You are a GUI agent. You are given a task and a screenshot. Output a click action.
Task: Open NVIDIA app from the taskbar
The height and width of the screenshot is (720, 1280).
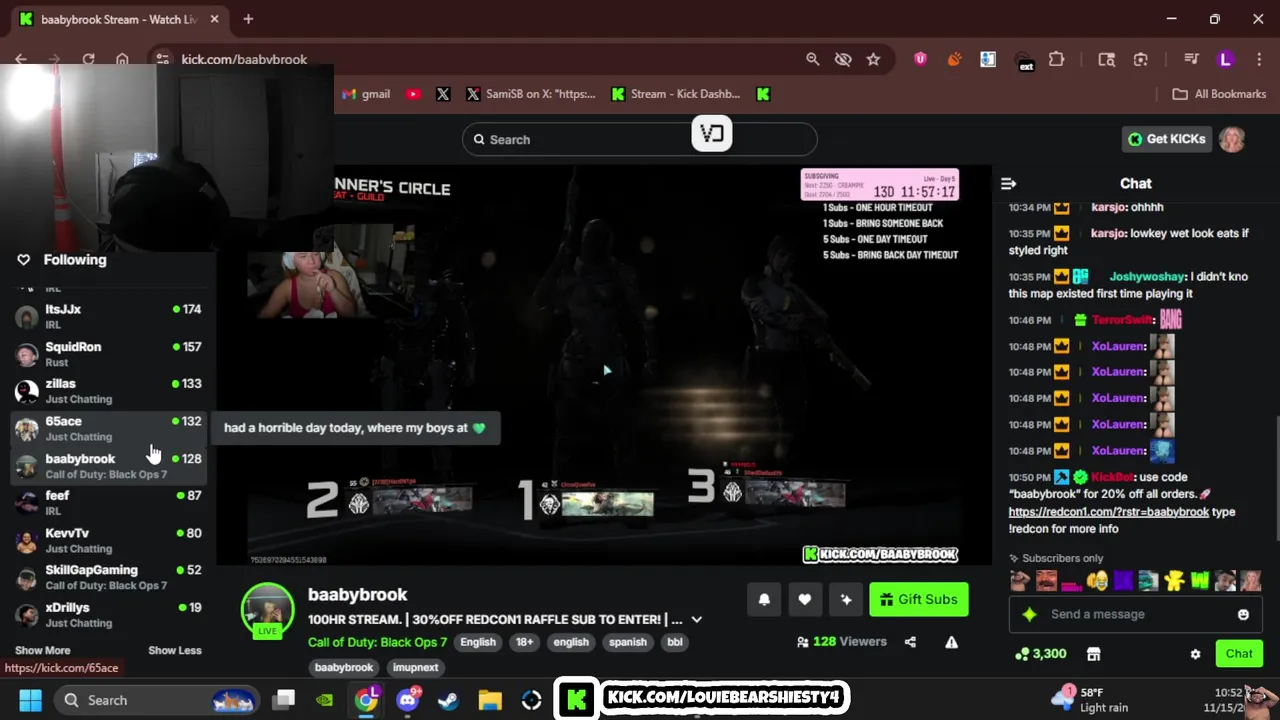pyautogui.click(x=323, y=700)
